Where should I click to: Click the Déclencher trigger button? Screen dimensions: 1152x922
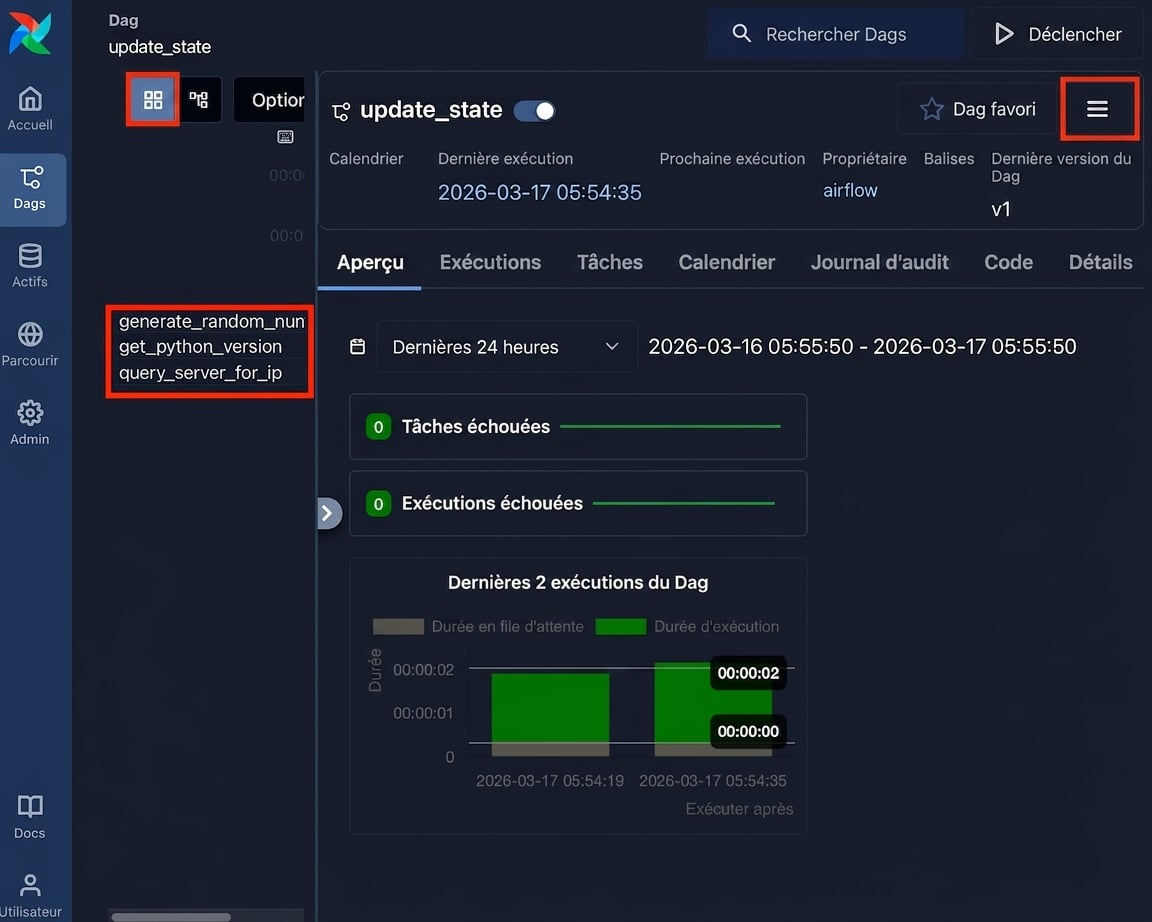click(1058, 34)
